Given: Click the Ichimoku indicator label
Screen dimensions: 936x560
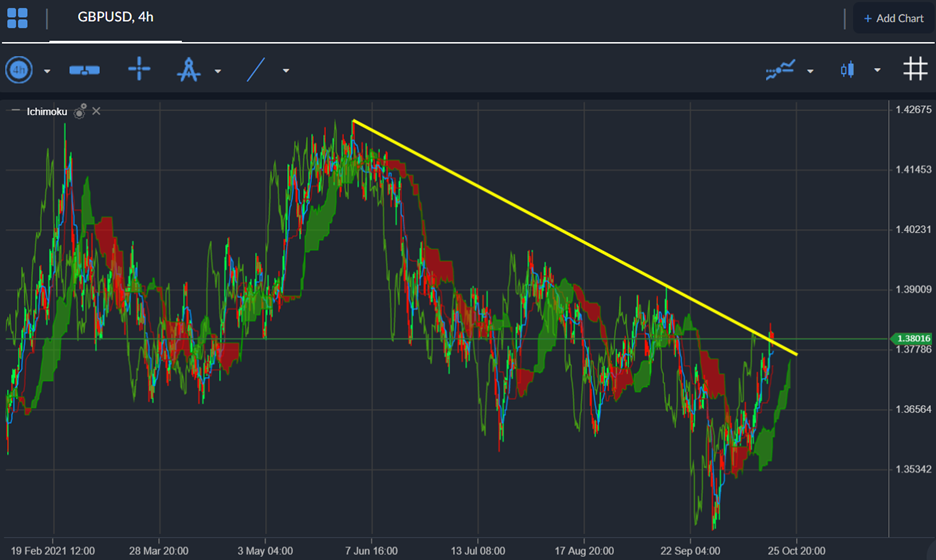Looking at the screenshot, I should tap(47, 112).
